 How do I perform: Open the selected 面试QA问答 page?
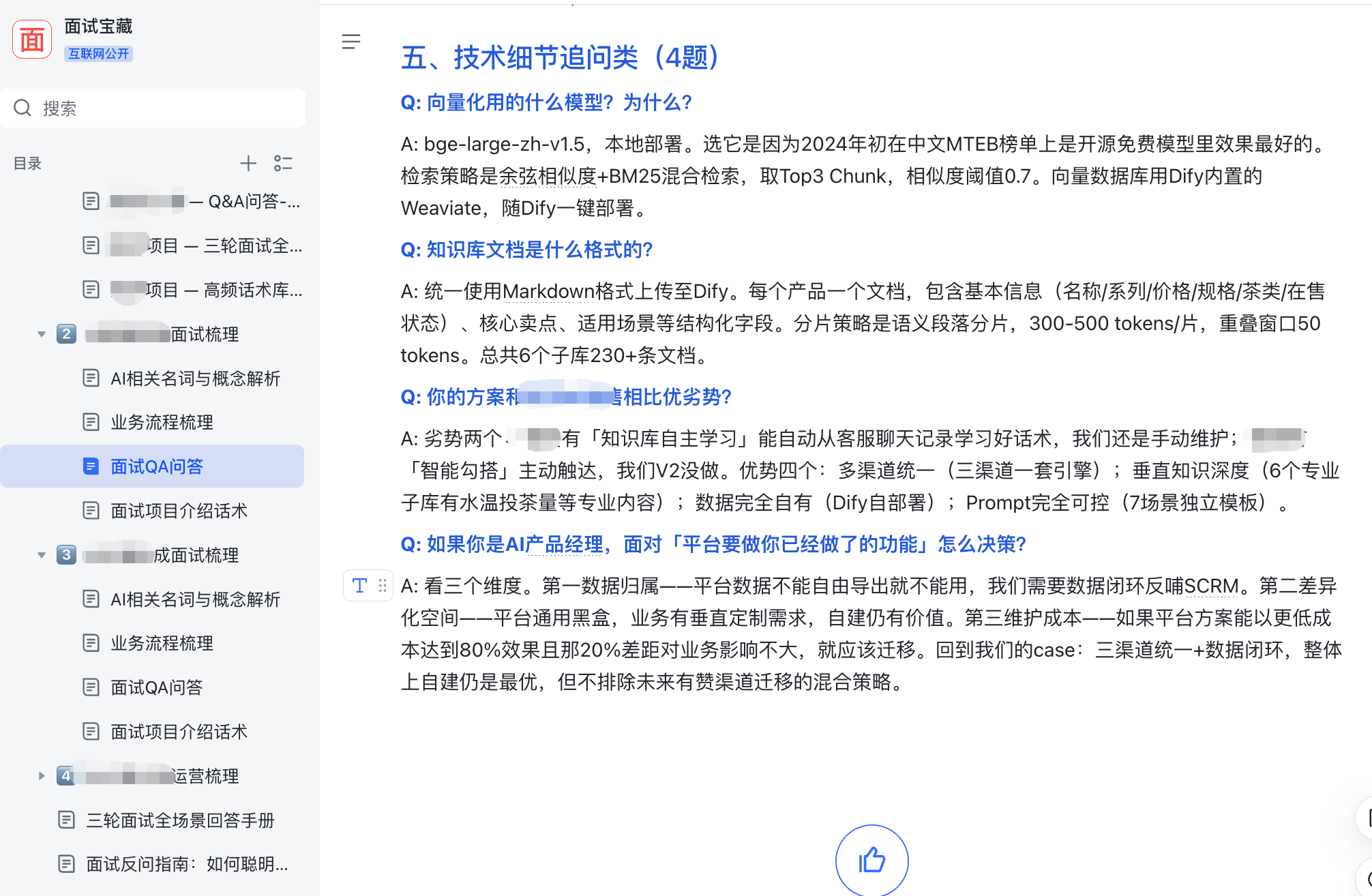[157, 466]
